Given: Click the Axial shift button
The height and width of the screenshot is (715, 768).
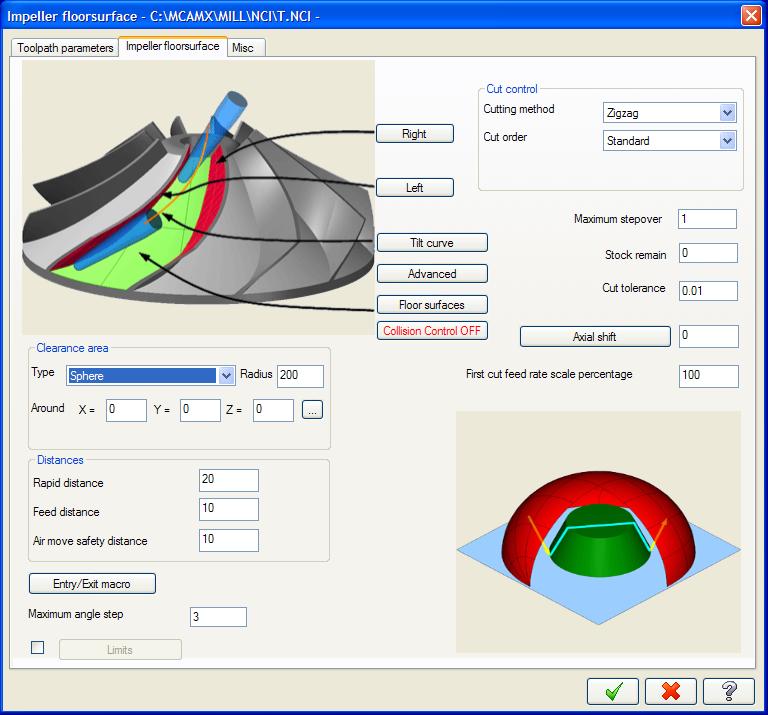Looking at the screenshot, I should [594, 337].
